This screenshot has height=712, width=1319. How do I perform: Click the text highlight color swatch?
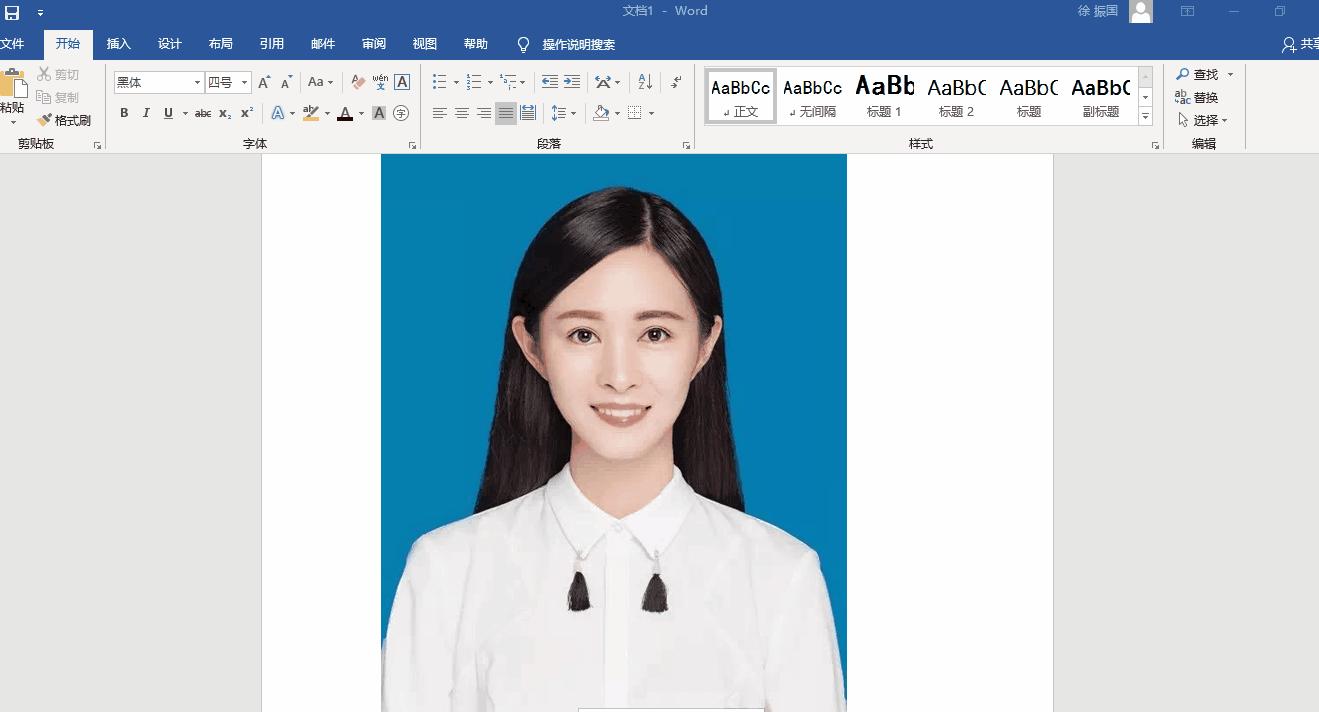(312, 113)
